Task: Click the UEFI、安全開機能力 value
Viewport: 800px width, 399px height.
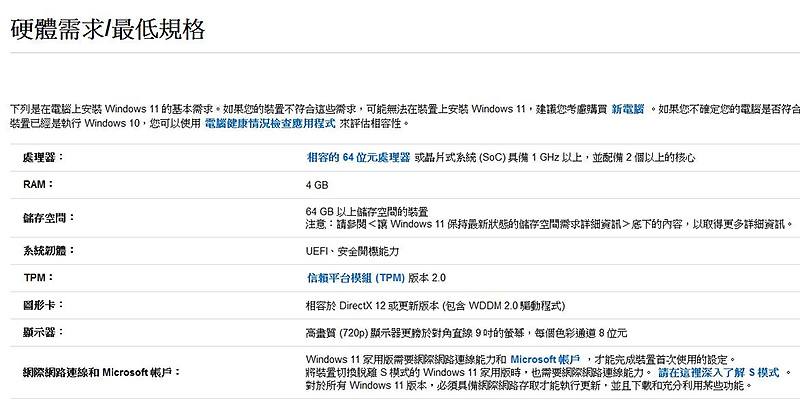Action: [x=353, y=251]
